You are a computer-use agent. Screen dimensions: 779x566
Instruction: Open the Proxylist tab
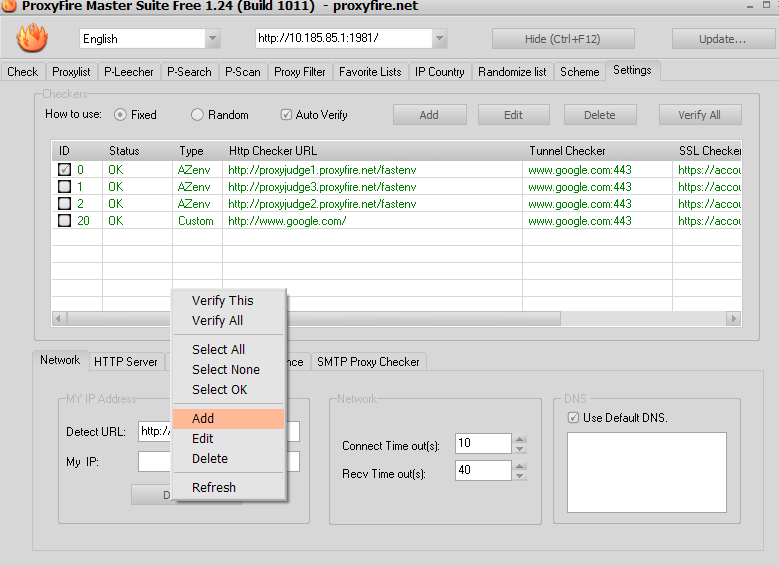(71, 72)
